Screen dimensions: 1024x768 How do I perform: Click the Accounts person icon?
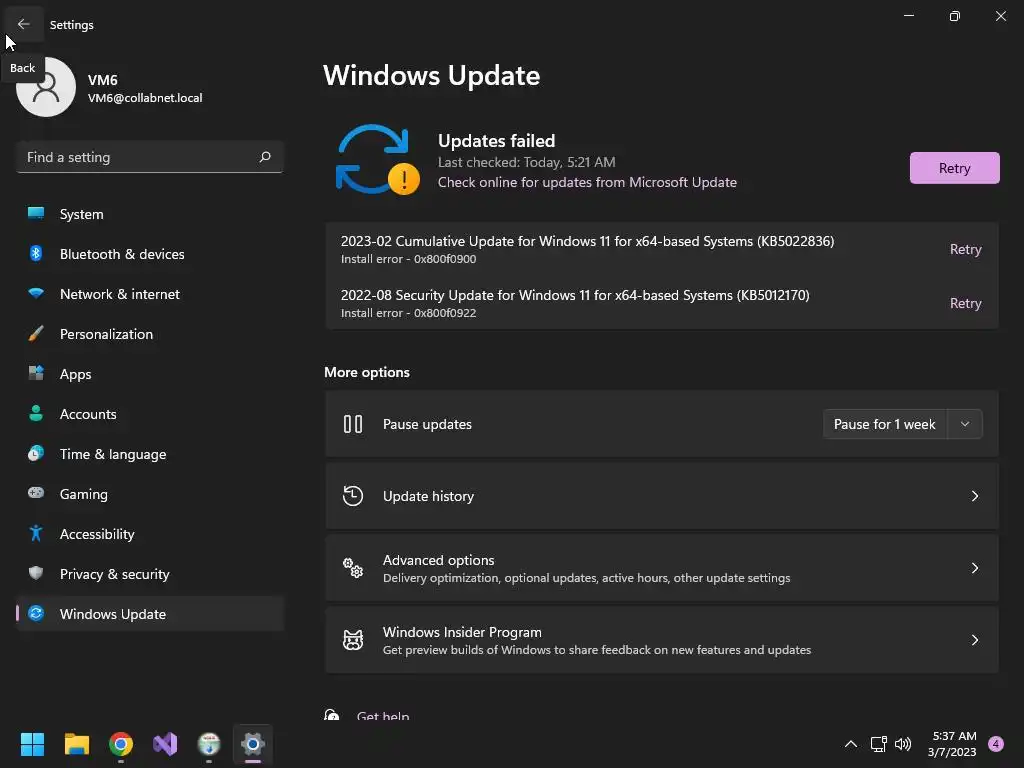coord(36,413)
